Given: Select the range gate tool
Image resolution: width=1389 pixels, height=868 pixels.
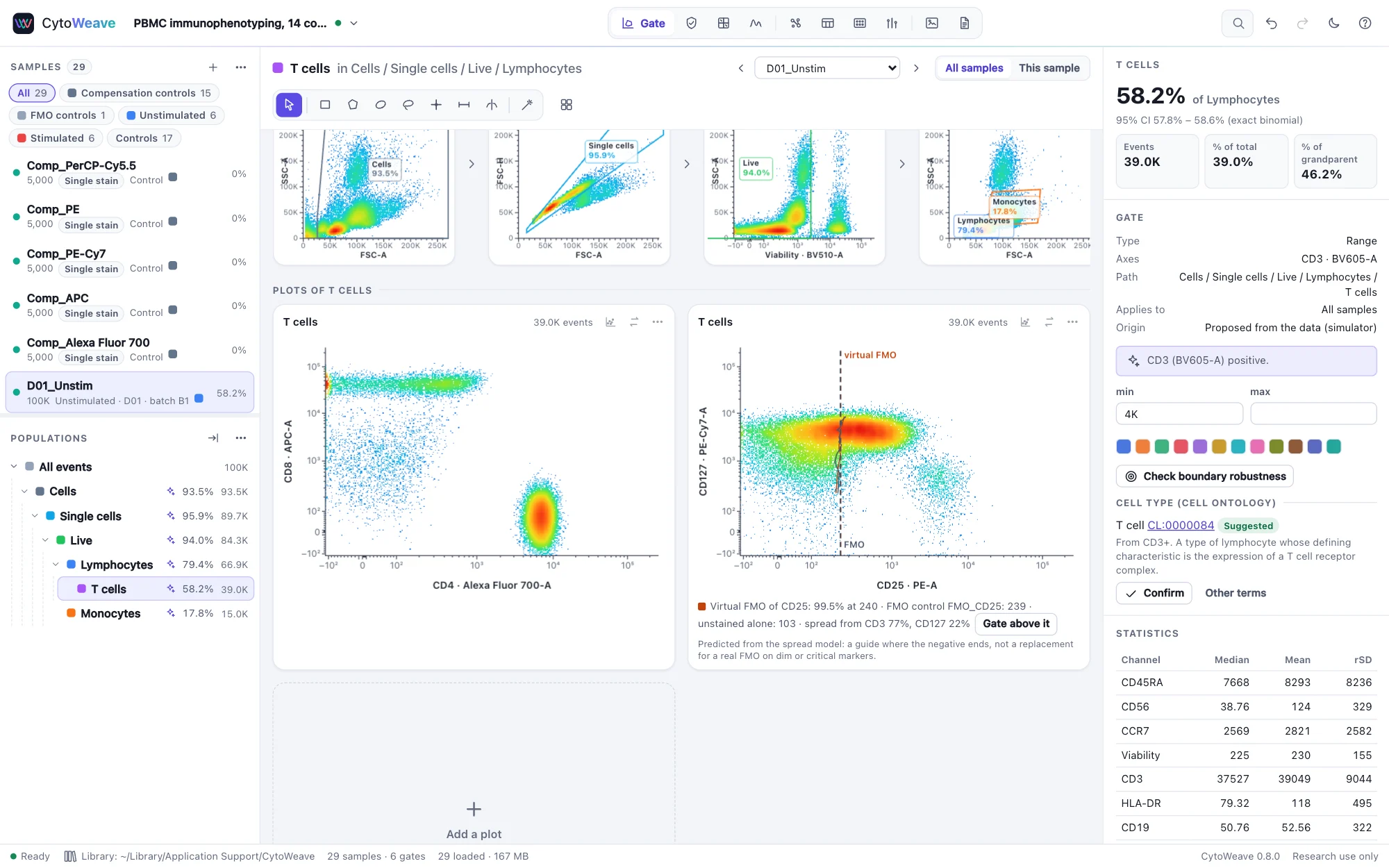Looking at the screenshot, I should (464, 105).
